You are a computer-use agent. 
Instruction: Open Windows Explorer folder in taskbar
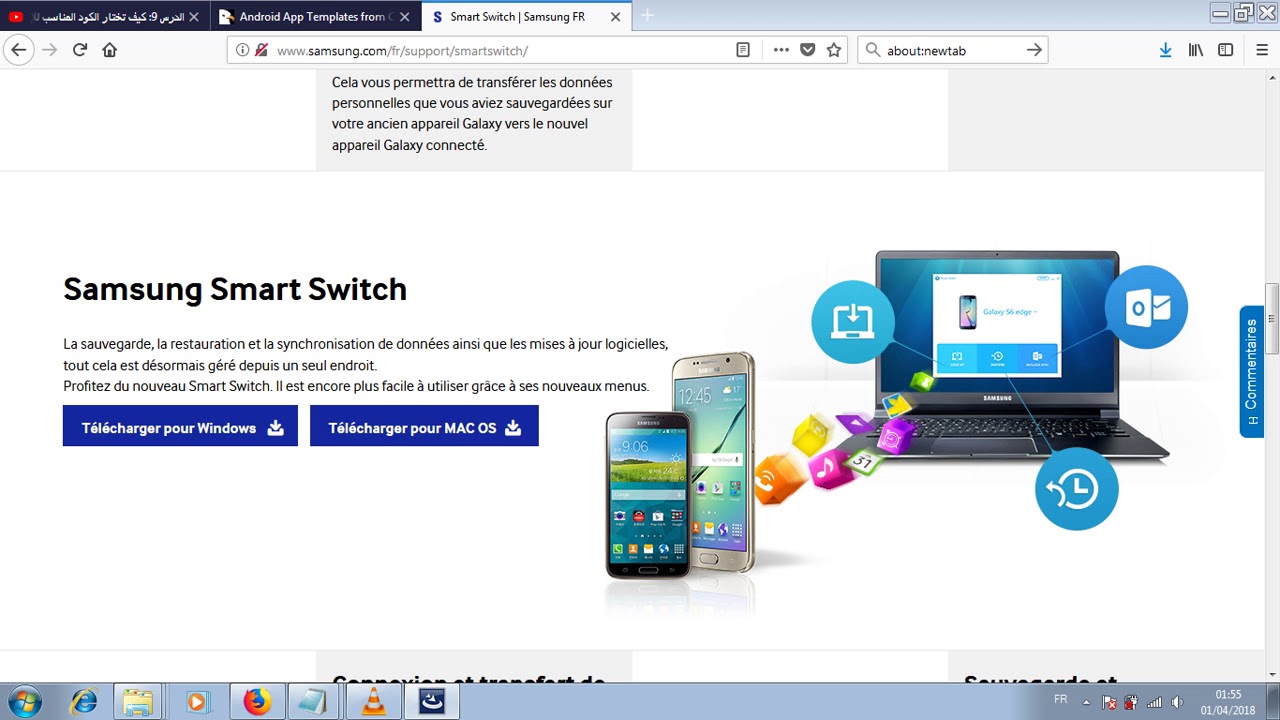(x=138, y=702)
